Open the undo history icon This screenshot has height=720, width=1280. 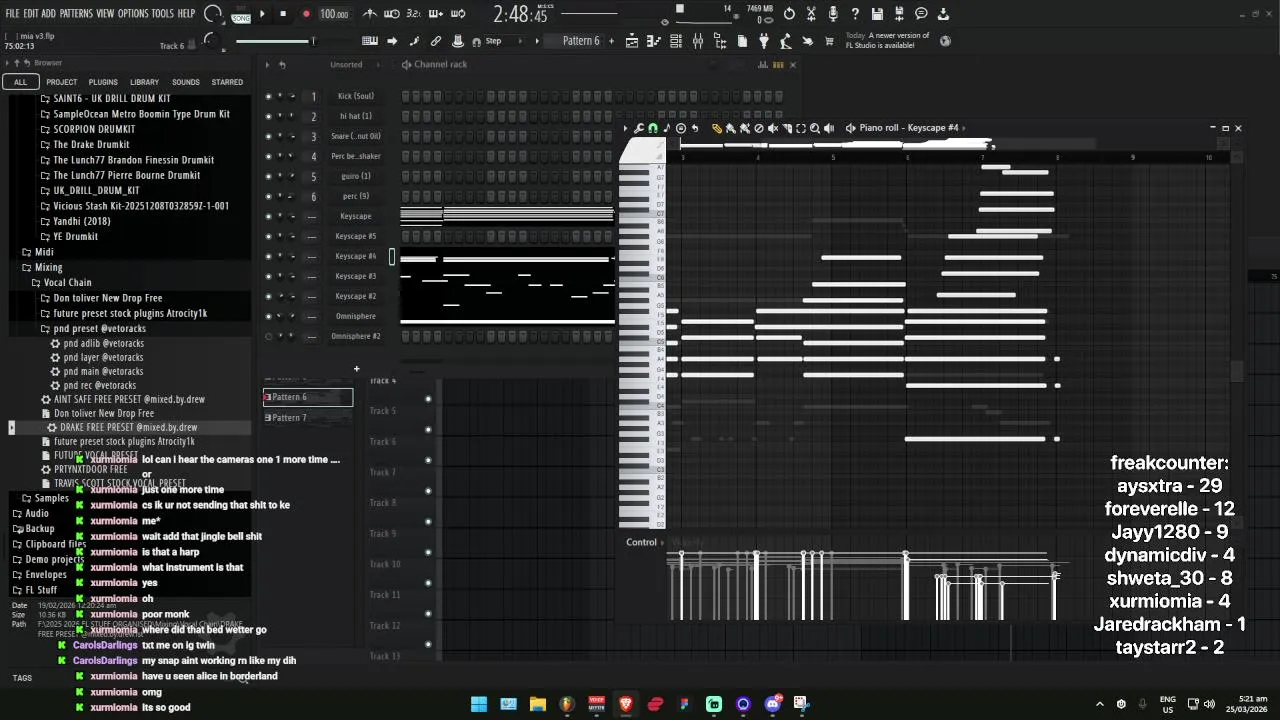pos(789,14)
